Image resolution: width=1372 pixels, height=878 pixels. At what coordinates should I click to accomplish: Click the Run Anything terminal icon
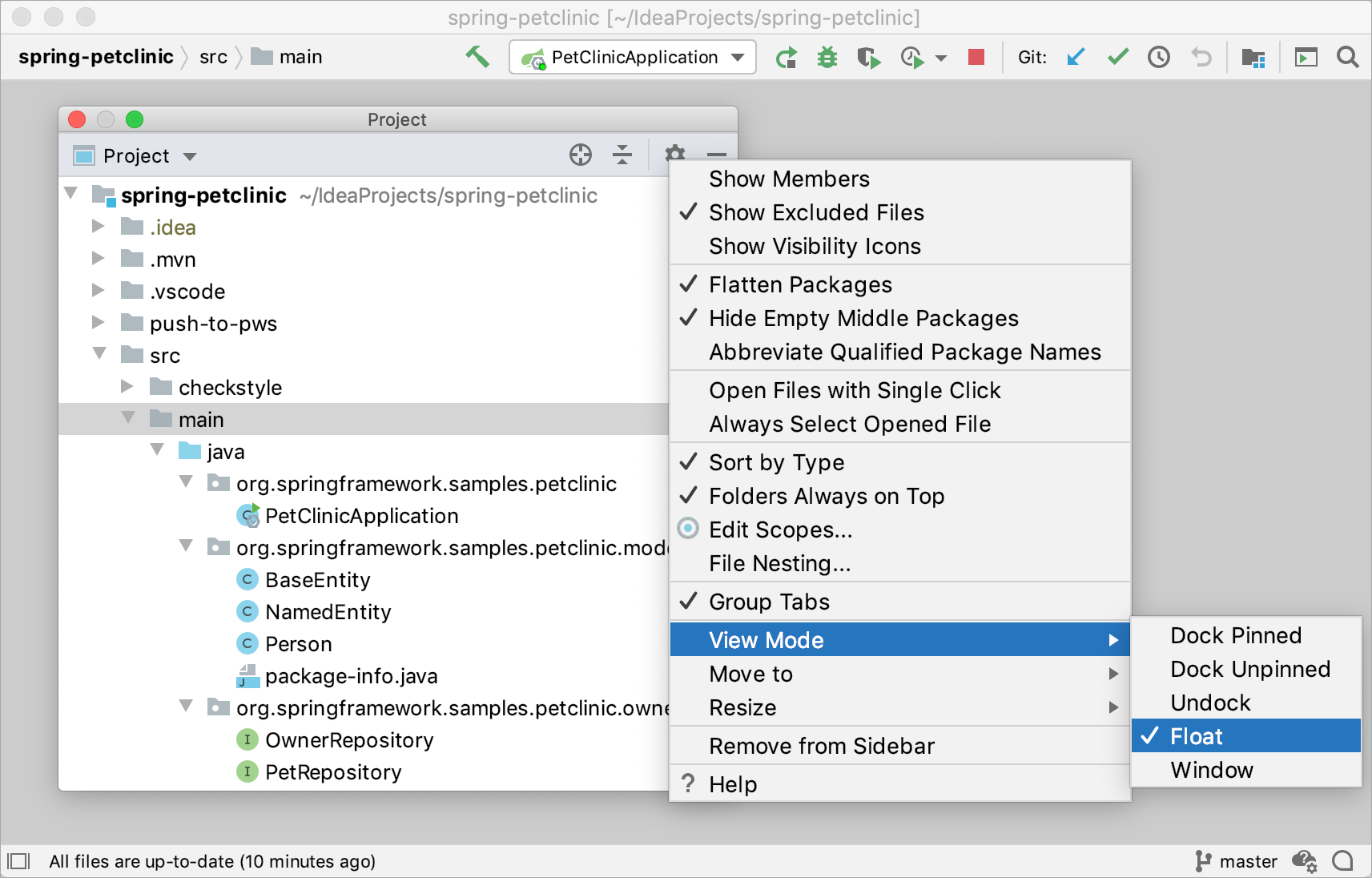coord(1306,58)
